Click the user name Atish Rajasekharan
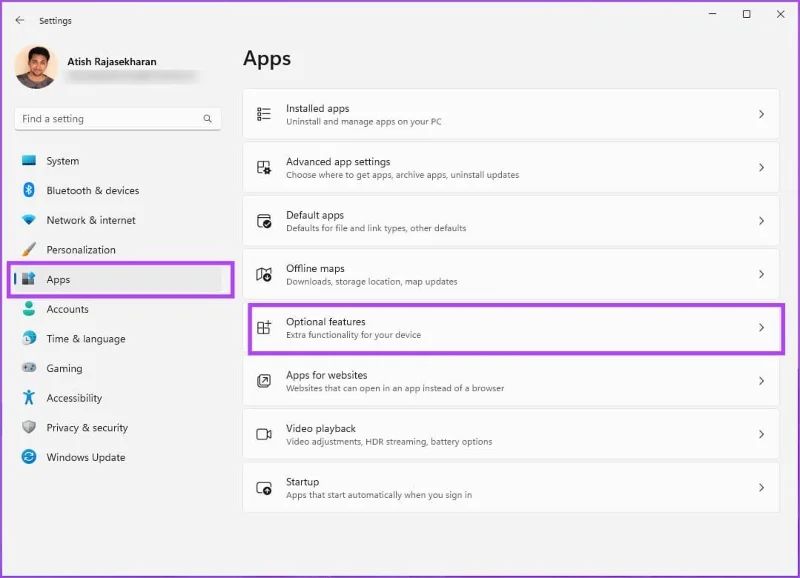800x578 pixels. [x=112, y=62]
